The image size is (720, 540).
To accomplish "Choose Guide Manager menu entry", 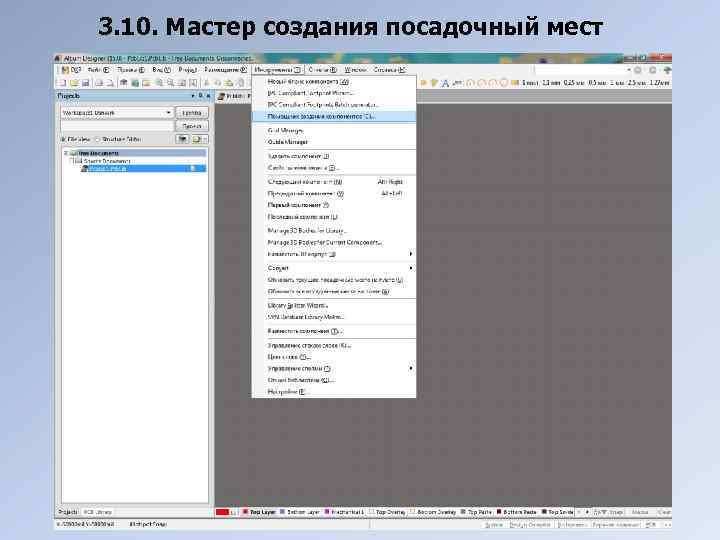I will click(334, 142).
